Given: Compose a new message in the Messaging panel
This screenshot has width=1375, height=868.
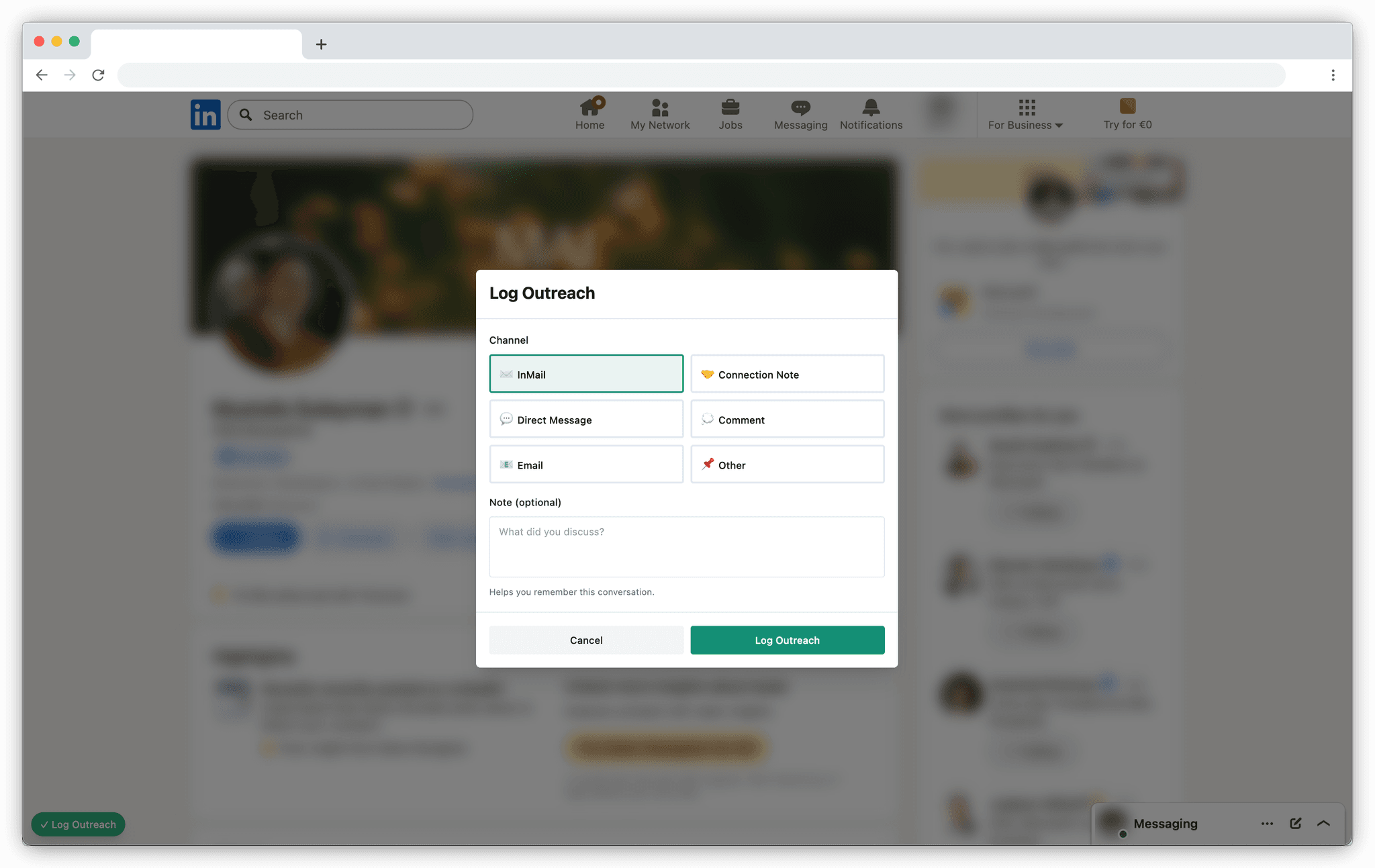Looking at the screenshot, I should point(1295,824).
